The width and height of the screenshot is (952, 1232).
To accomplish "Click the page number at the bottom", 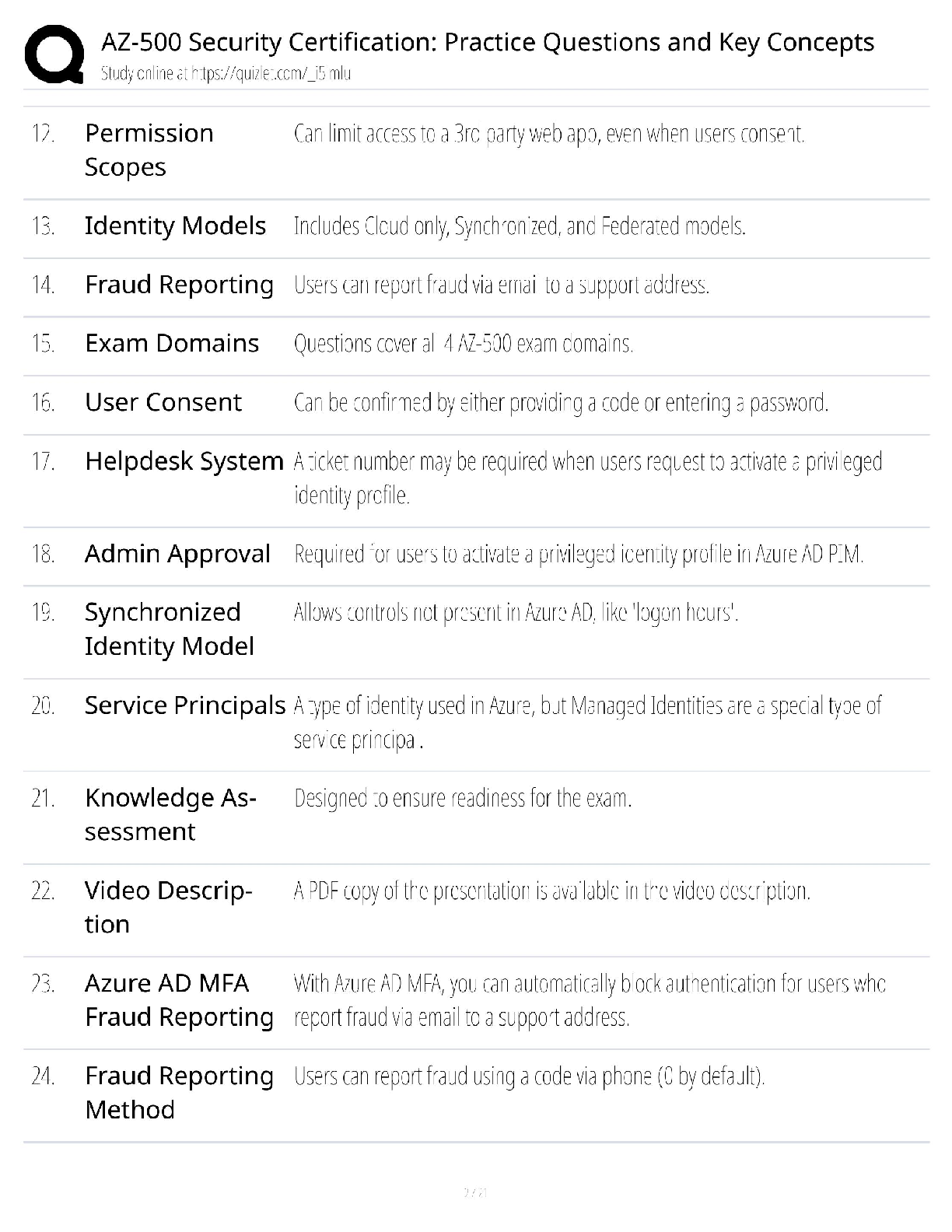I will point(475,1192).
